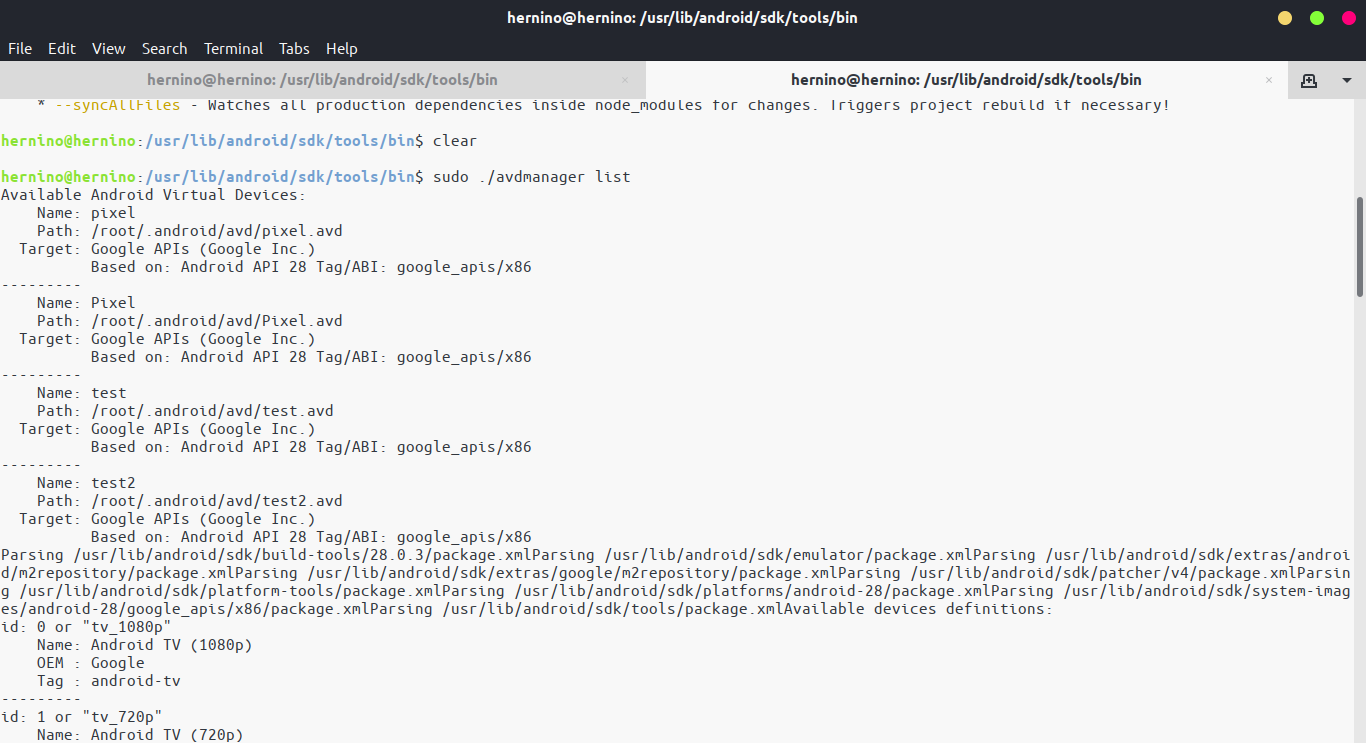Click the 'Name: test' line
This screenshot has height=743, width=1366.
[x=82, y=393]
